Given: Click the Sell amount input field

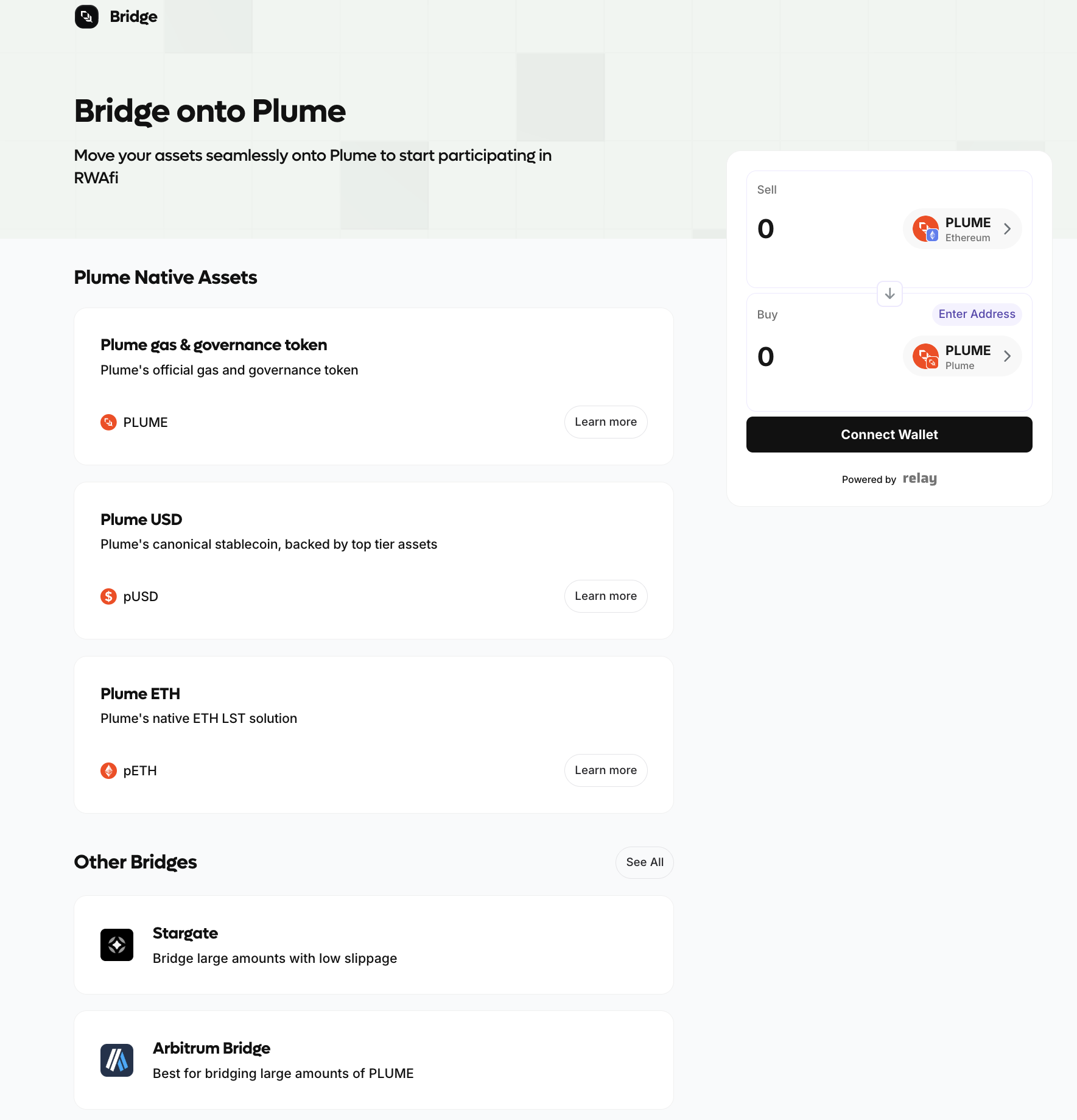Looking at the screenshot, I should point(822,229).
